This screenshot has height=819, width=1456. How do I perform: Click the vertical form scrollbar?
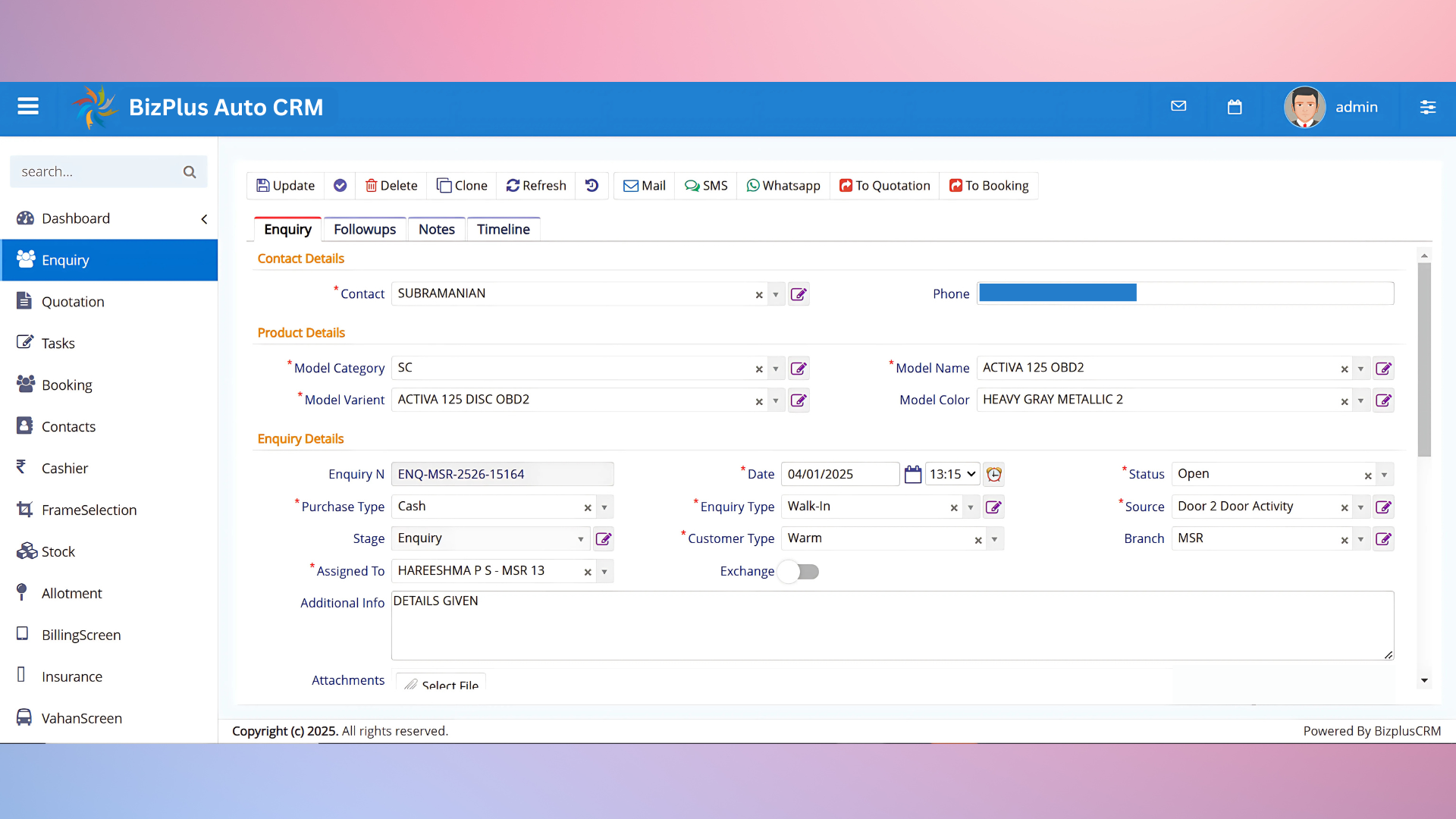1424,360
